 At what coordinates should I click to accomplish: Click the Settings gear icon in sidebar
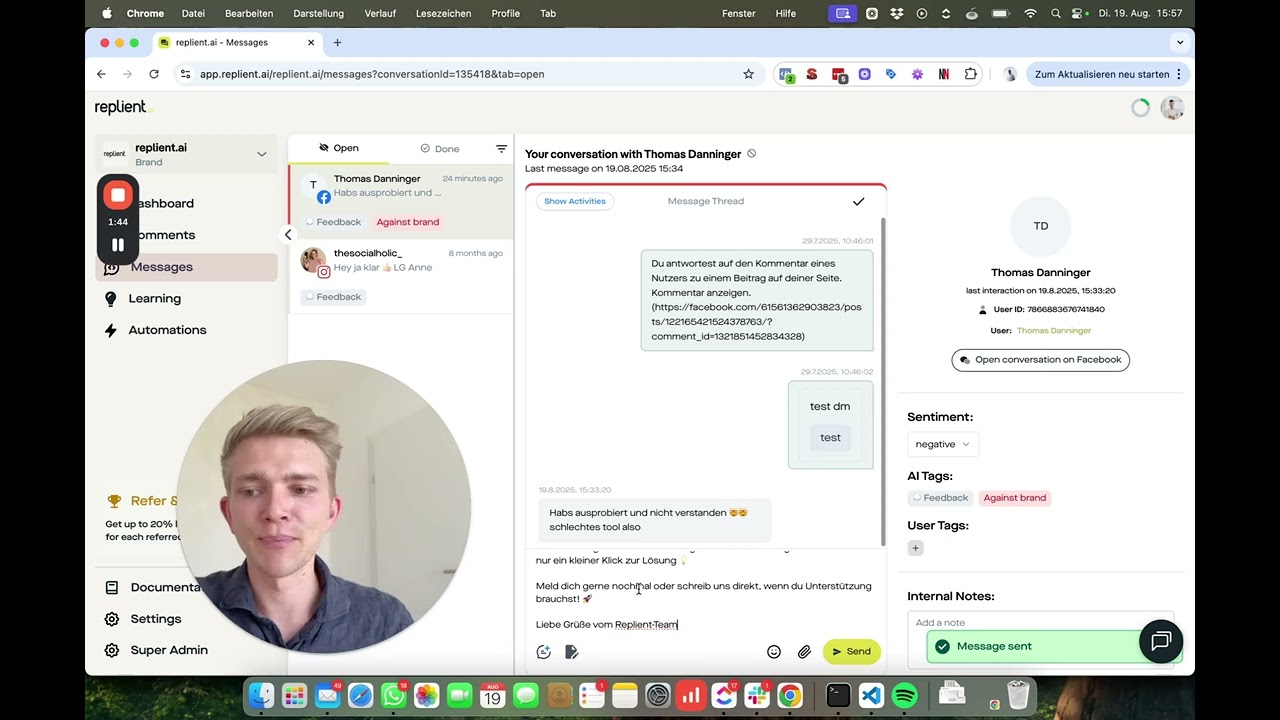[112, 619]
